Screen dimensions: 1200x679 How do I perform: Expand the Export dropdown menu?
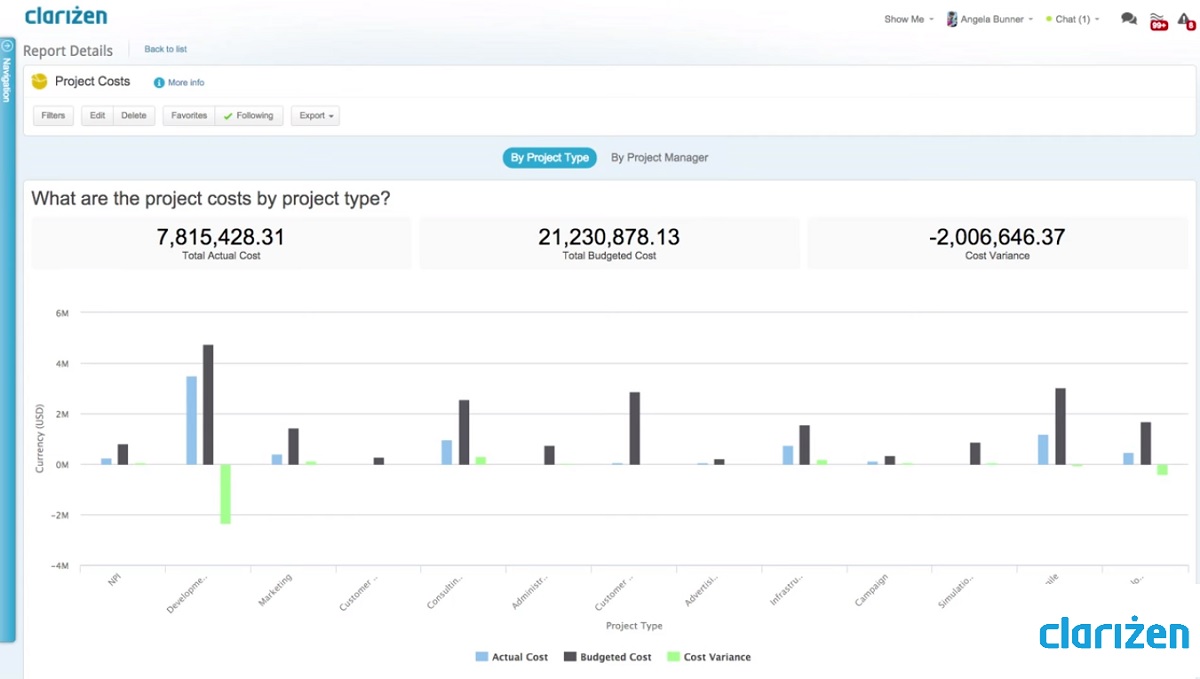coord(316,116)
